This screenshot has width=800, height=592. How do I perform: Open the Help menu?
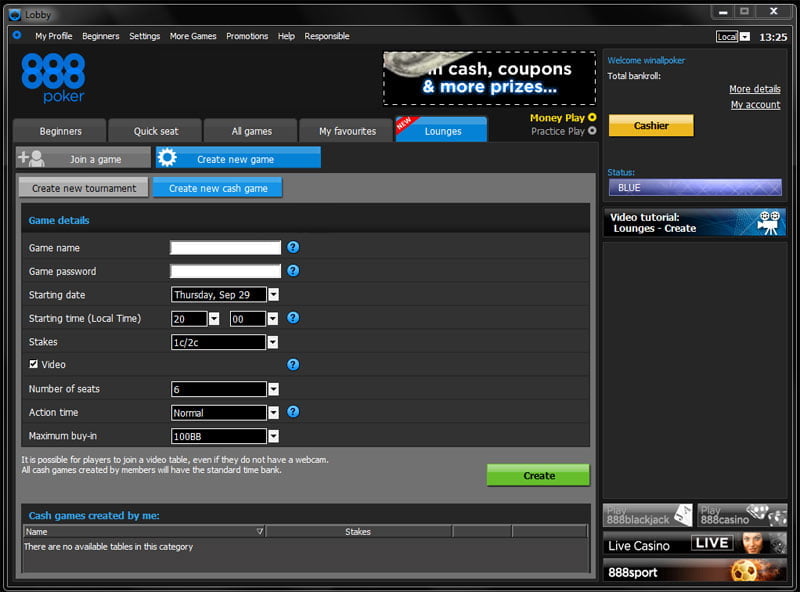pyautogui.click(x=286, y=36)
